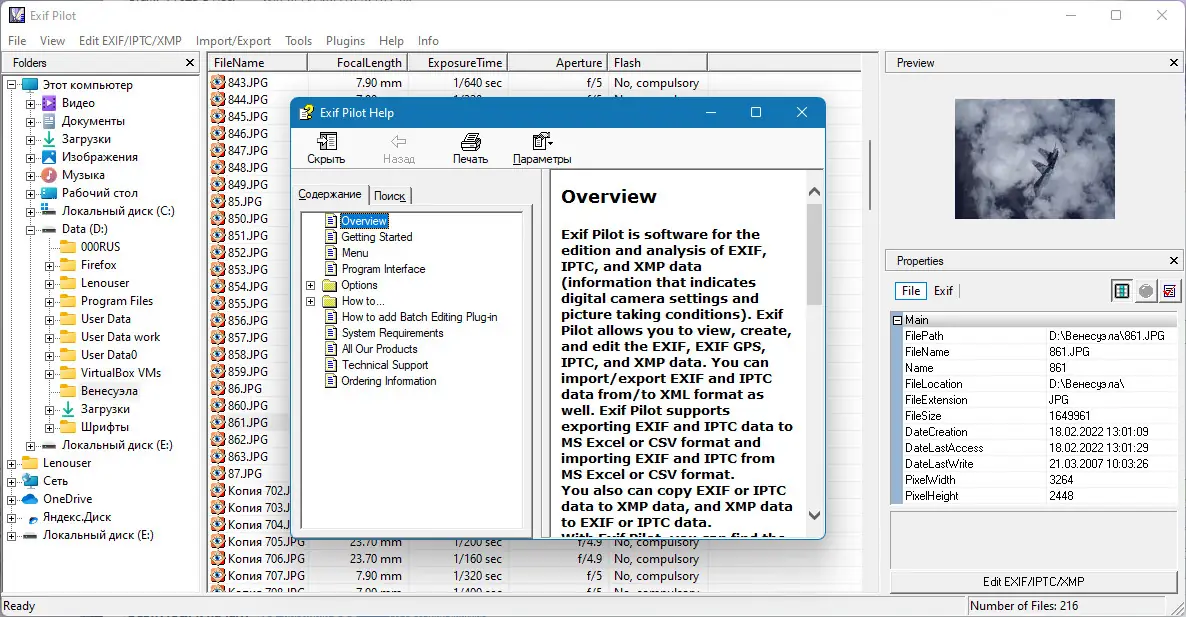The height and width of the screenshot is (617, 1186).
Task: Click the red checklist icon in Properties
Action: pos(1168,291)
